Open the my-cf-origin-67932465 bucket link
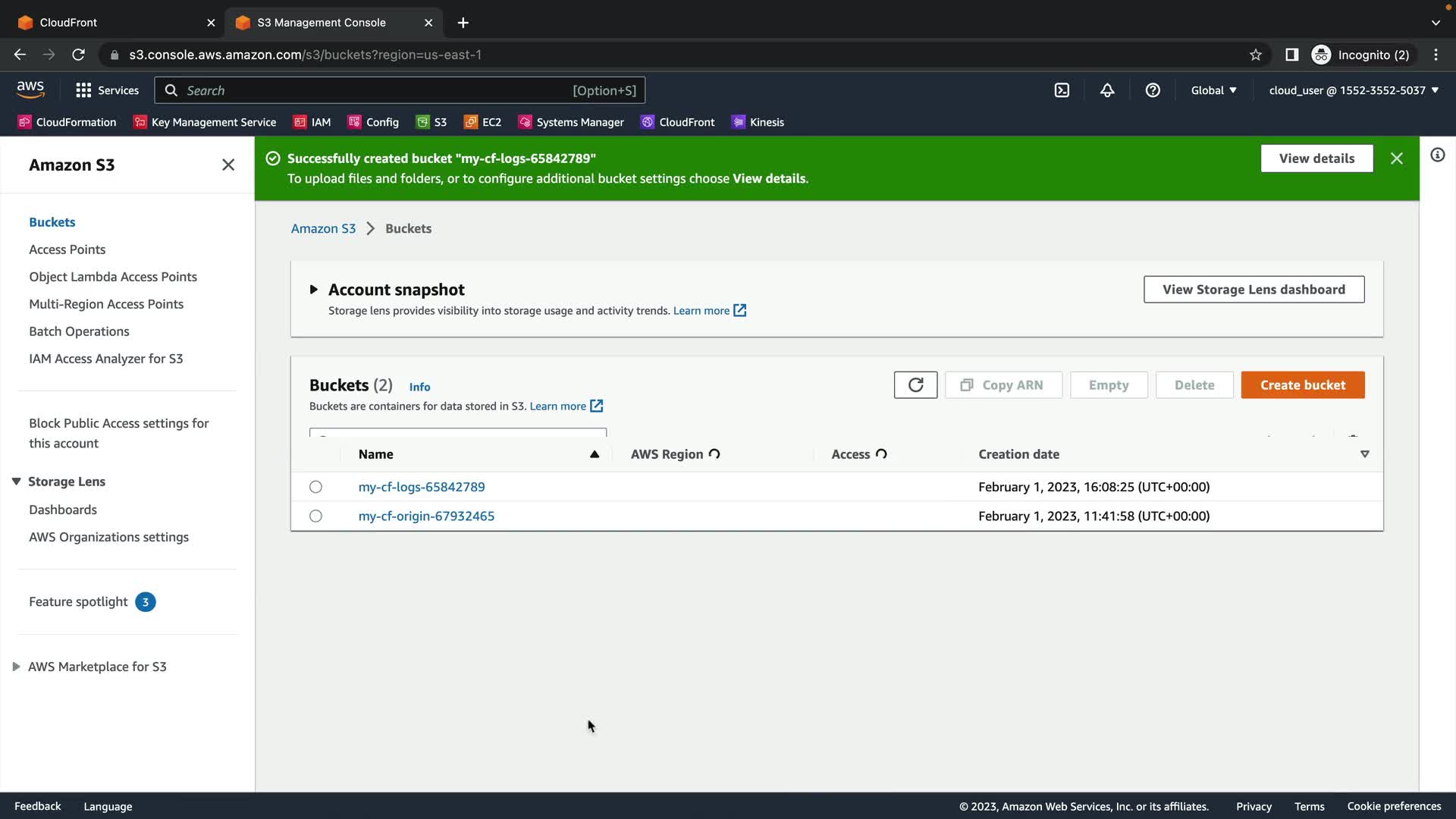Screen dimensions: 1456x819 click(x=426, y=516)
